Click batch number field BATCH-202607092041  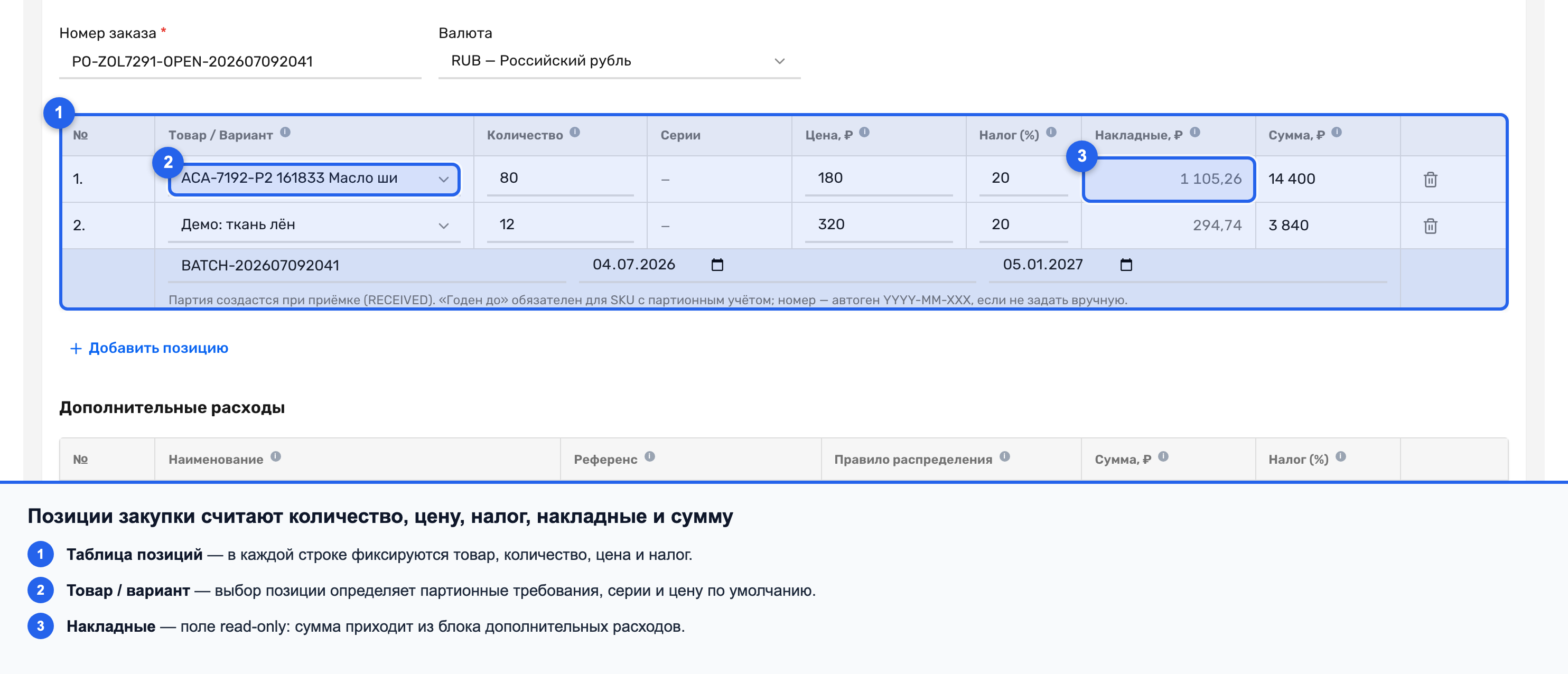(x=367, y=266)
